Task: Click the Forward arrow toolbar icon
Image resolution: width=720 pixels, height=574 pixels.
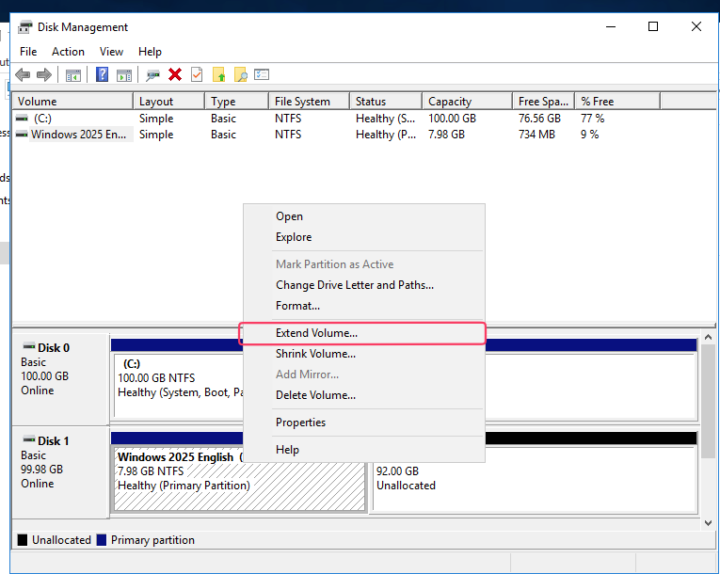Action: (x=43, y=75)
